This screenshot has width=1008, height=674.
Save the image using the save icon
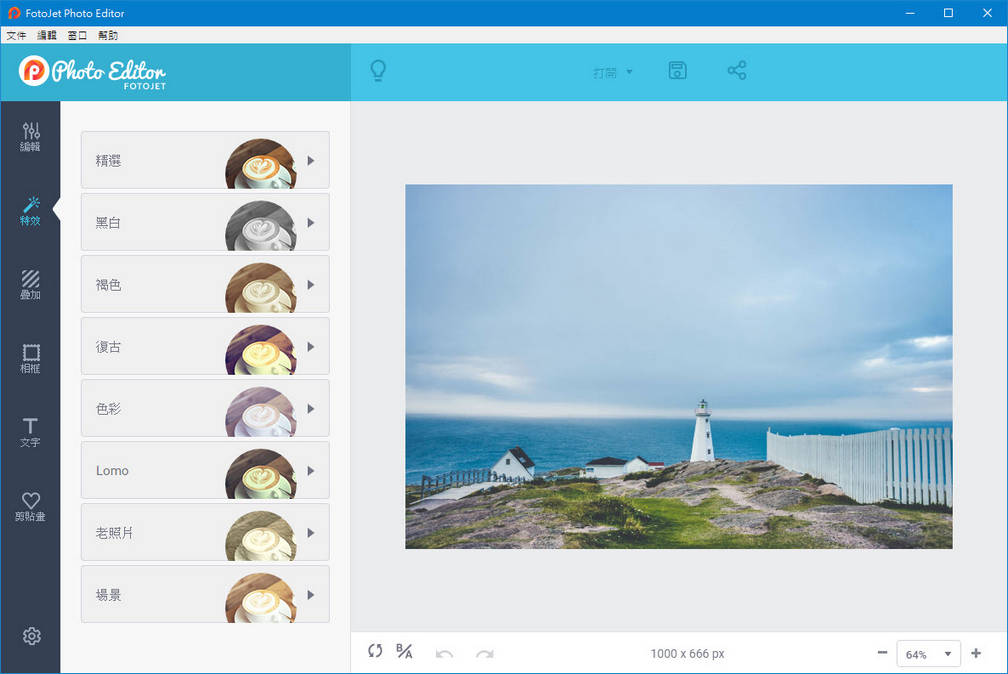tap(677, 70)
